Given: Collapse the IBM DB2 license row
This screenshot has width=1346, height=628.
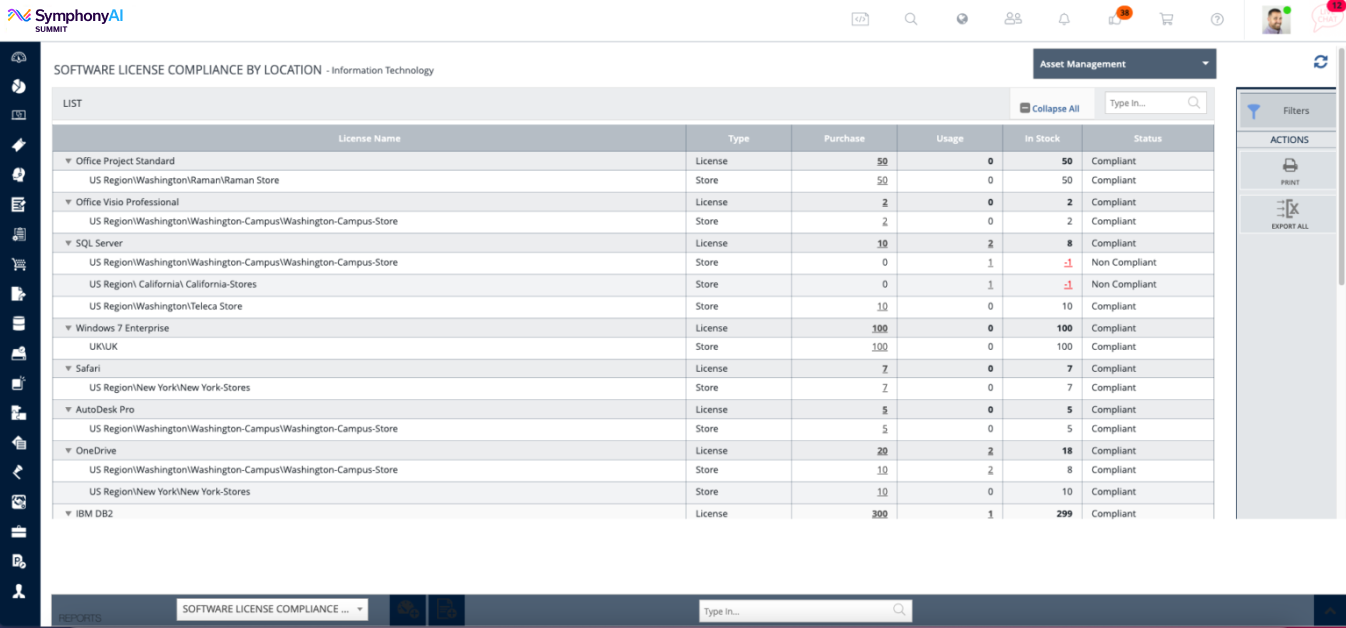Looking at the screenshot, I should tap(68, 514).
